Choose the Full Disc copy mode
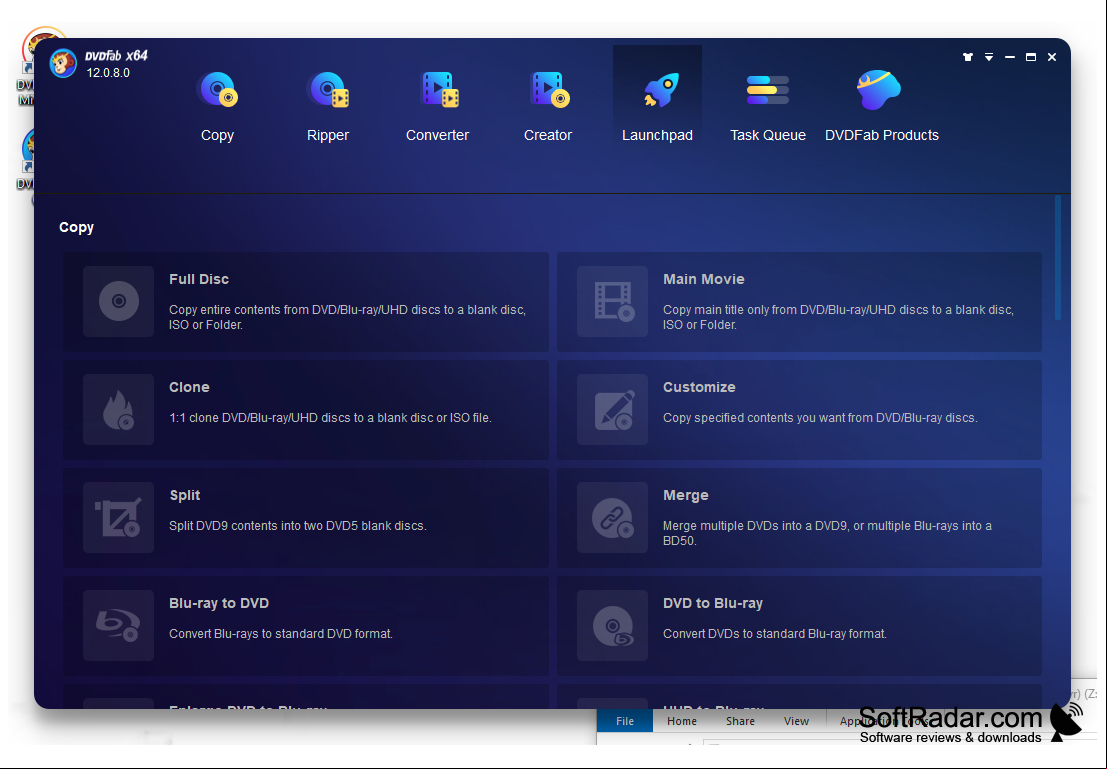Viewport: 1107px width, 769px height. [x=306, y=302]
